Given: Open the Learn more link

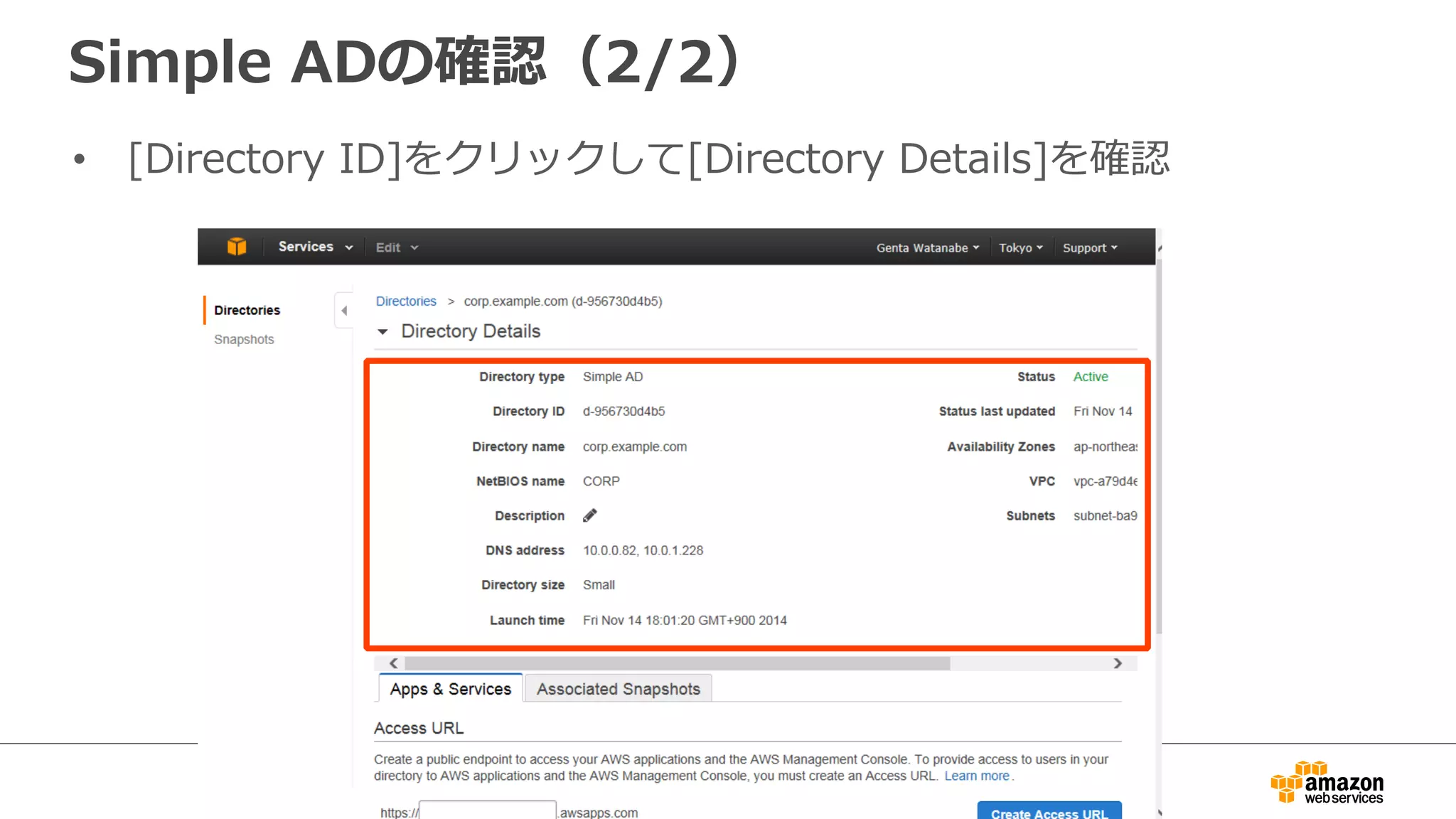Looking at the screenshot, I should pyautogui.click(x=977, y=776).
